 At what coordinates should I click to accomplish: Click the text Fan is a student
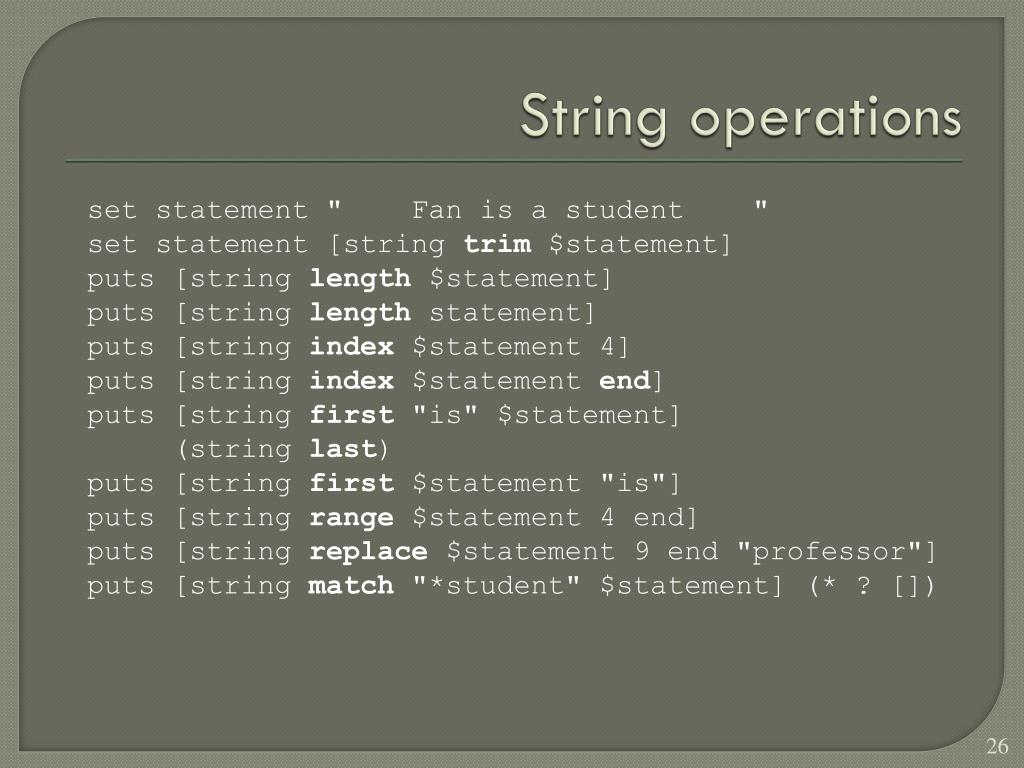547,210
